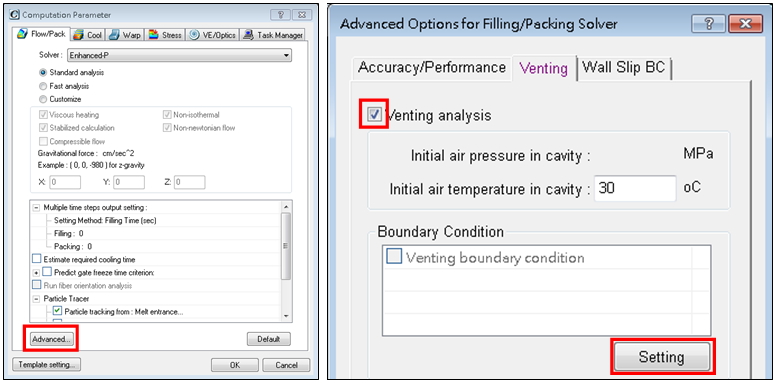This screenshot has width=777, height=383.
Task: Open the Solver Enhanced-P dropdown
Action: [179, 55]
